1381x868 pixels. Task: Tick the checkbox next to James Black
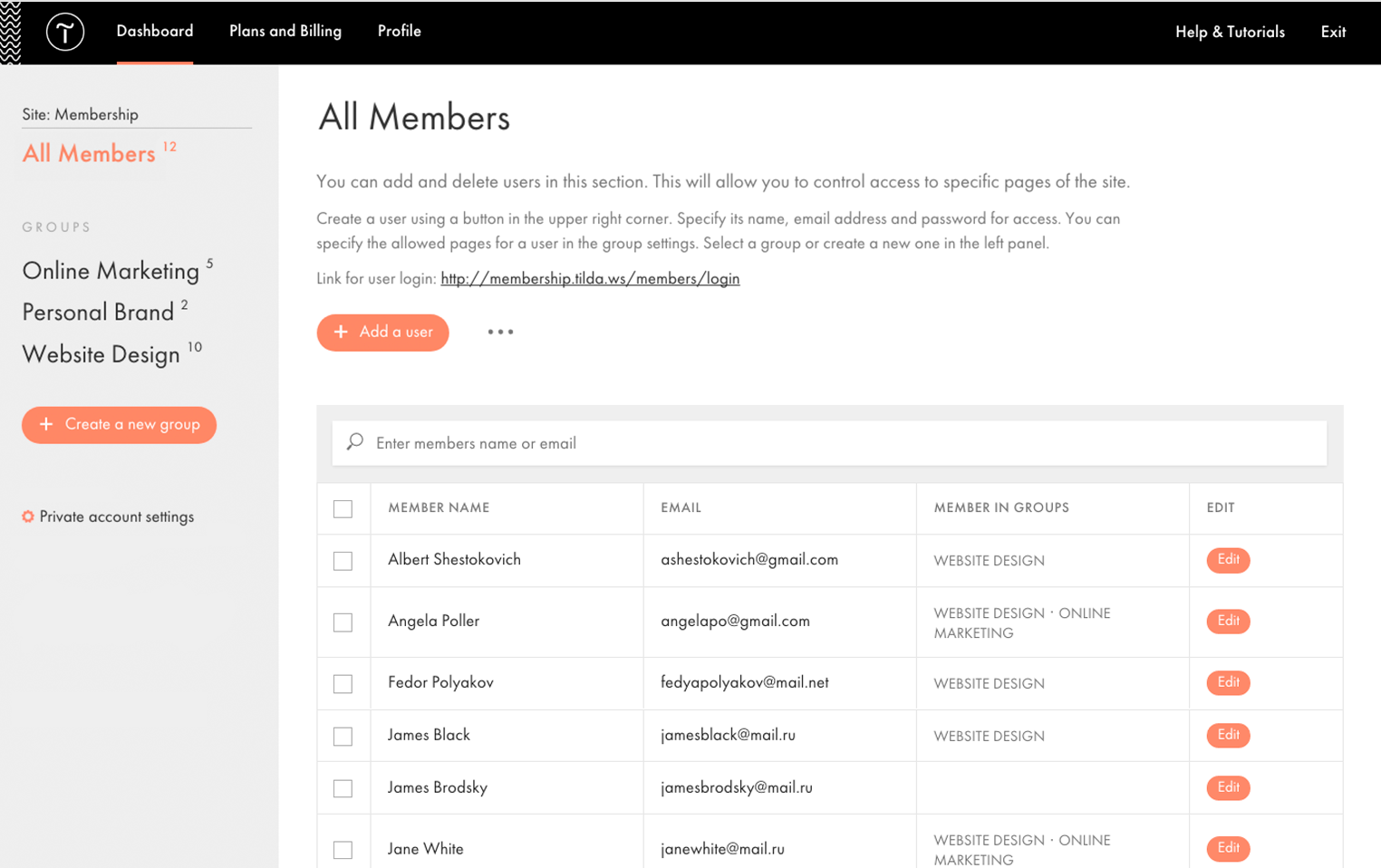[x=343, y=736]
